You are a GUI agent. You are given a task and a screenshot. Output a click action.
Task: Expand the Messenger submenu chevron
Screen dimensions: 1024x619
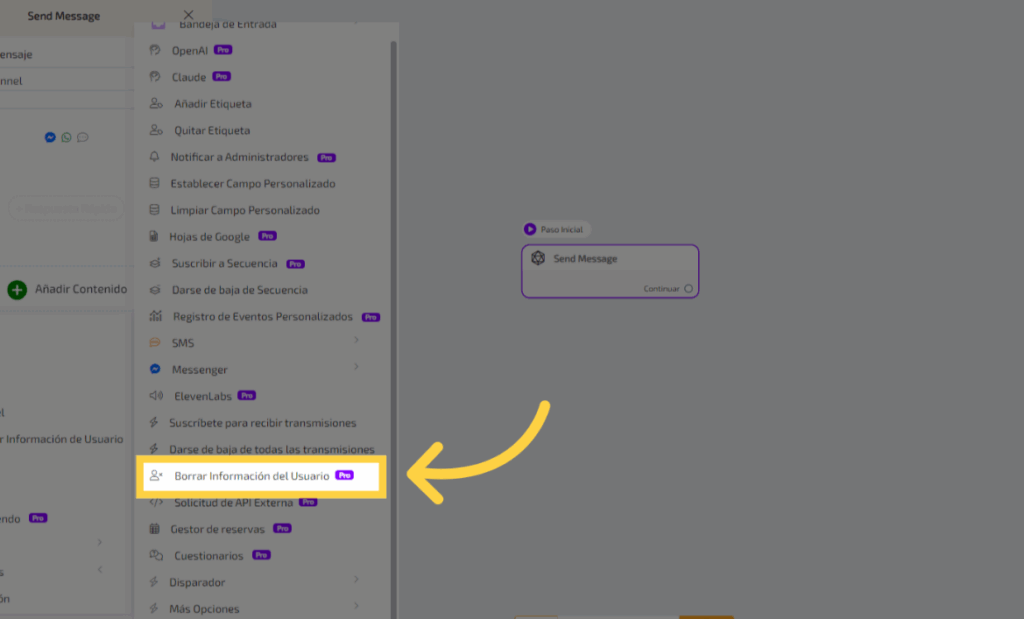coord(356,368)
